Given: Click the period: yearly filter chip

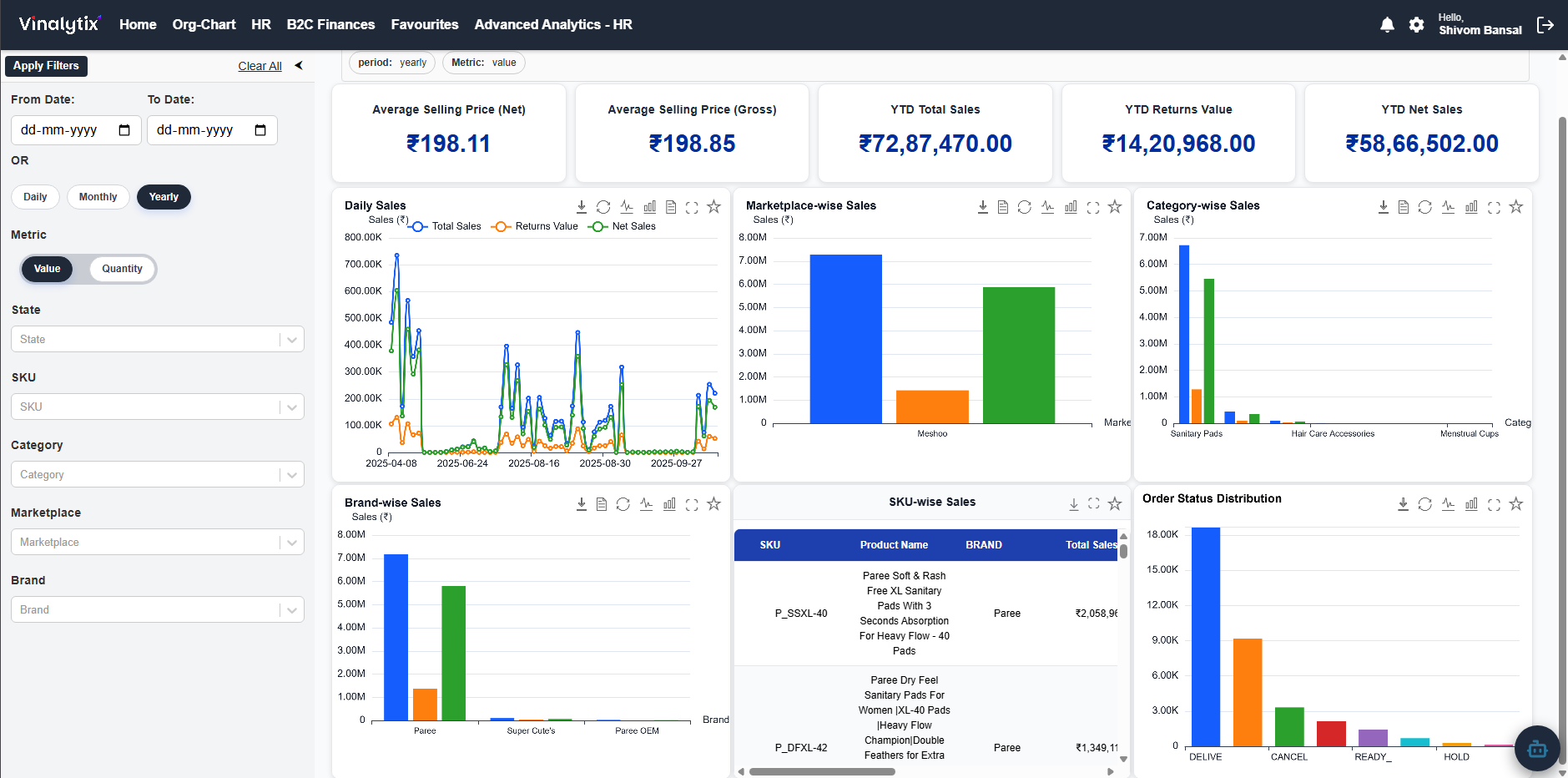Looking at the screenshot, I should click(x=392, y=63).
